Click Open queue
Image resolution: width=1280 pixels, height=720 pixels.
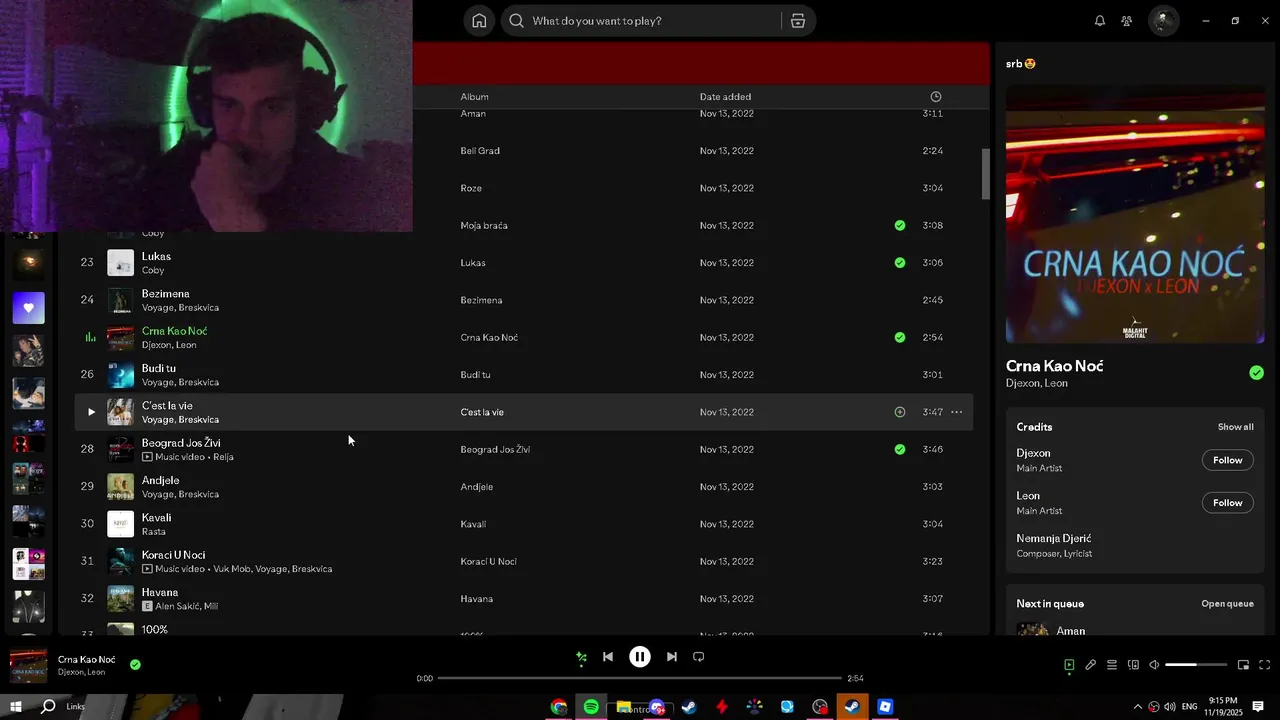point(1227,604)
